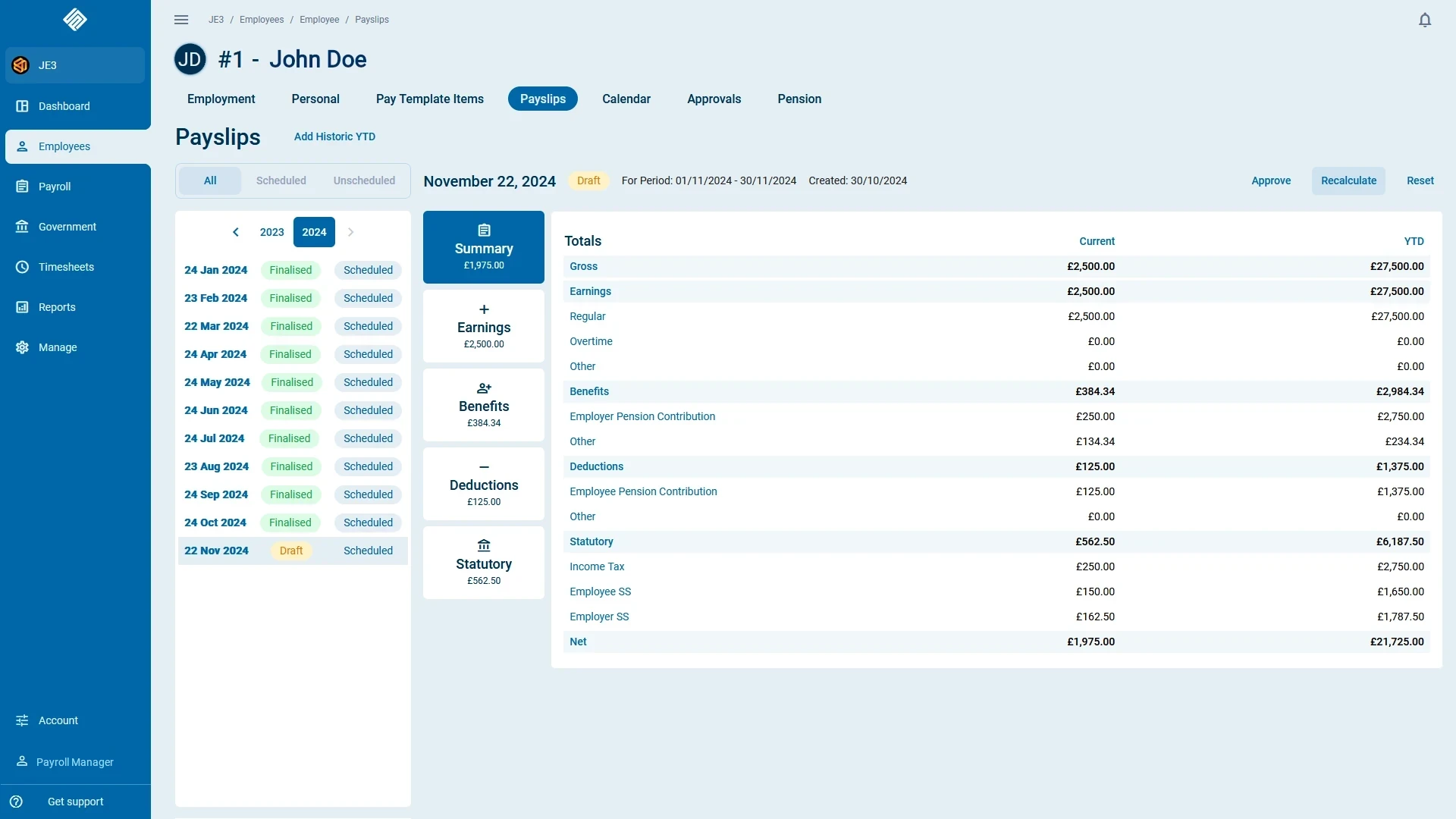Select the Employment tab

[x=221, y=98]
